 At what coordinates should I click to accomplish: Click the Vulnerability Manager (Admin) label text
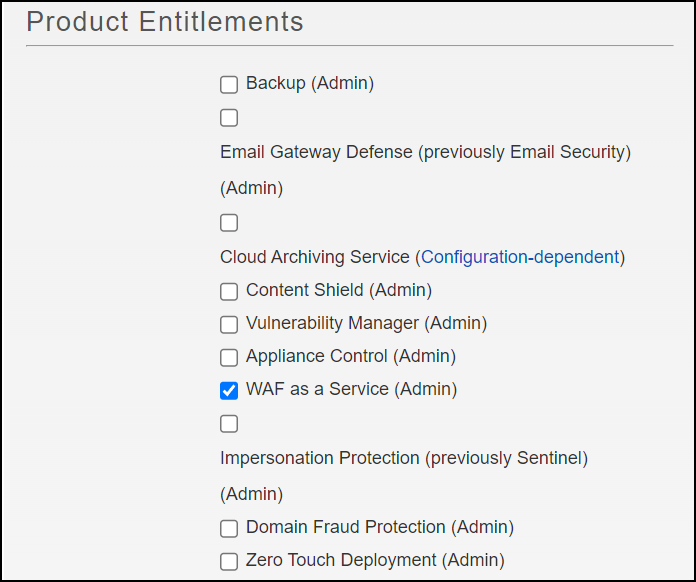[366, 324]
